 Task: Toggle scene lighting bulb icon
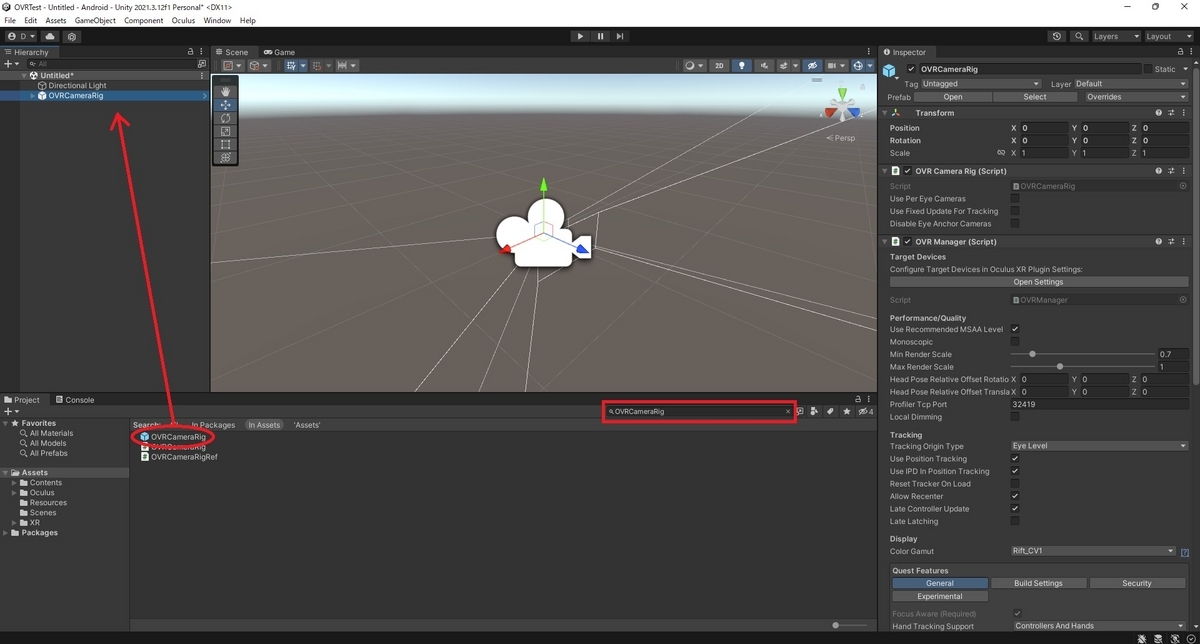point(741,66)
